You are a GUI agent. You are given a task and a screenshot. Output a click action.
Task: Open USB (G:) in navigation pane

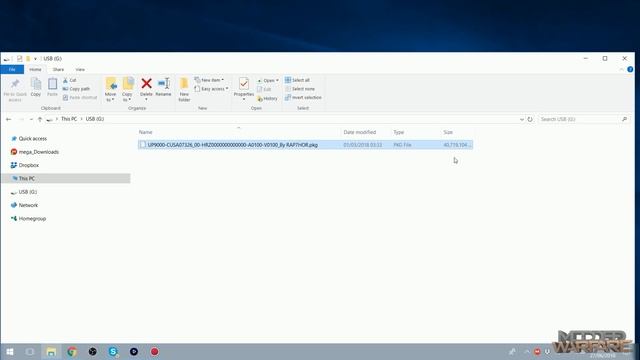(27, 192)
